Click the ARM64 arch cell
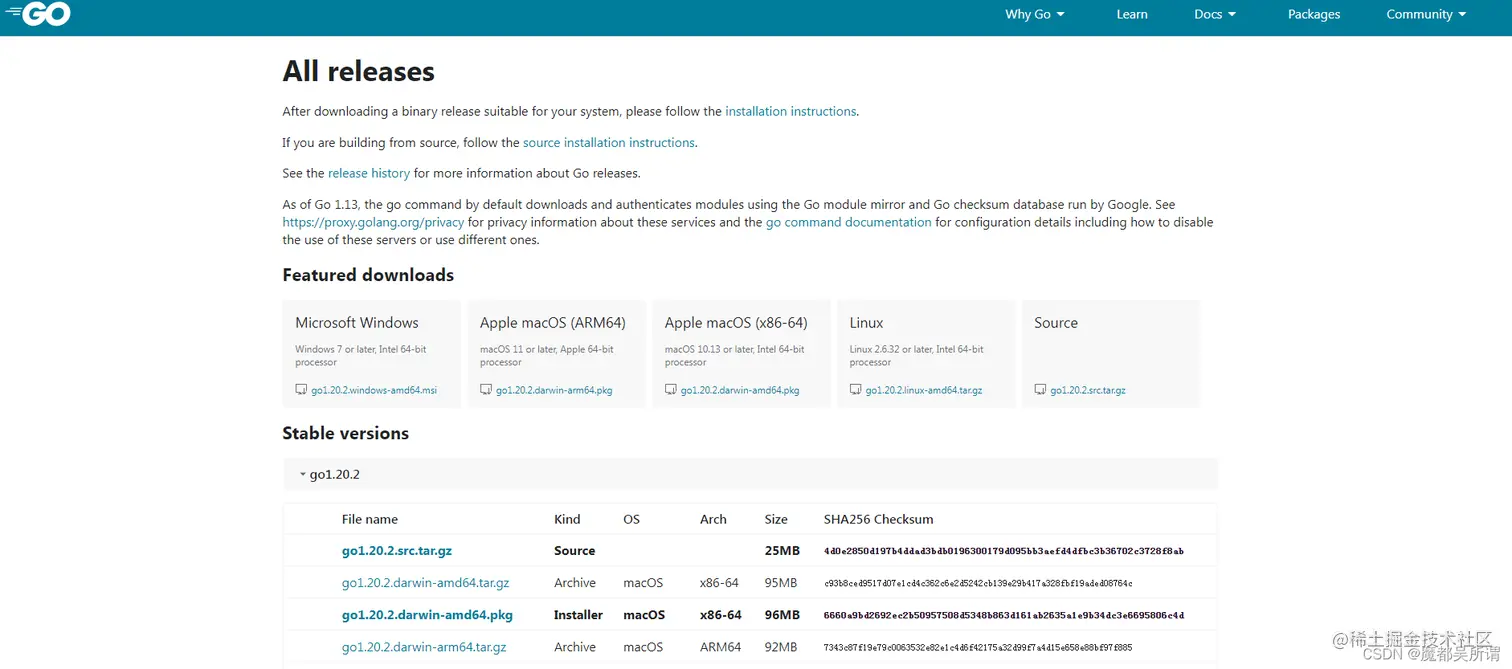 point(720,647)
